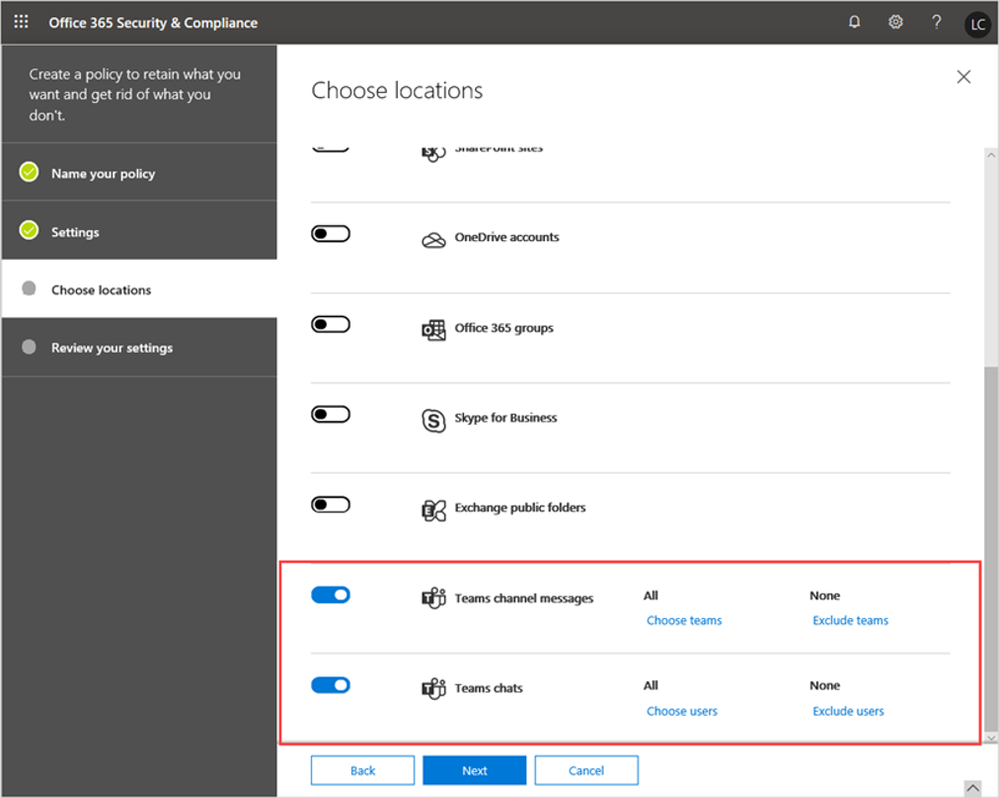
Task: Click the Exchange public folders icon
Action: pos(434,510)
